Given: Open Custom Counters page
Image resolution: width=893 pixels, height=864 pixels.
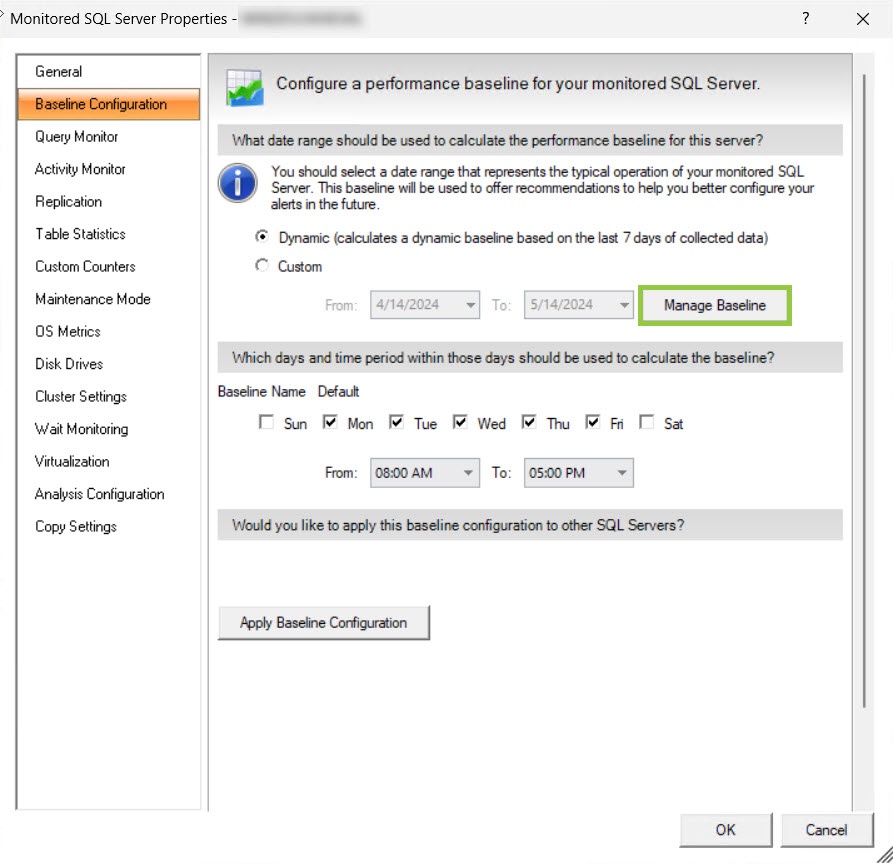Looking at the screenshot, I should pos(108,267).
